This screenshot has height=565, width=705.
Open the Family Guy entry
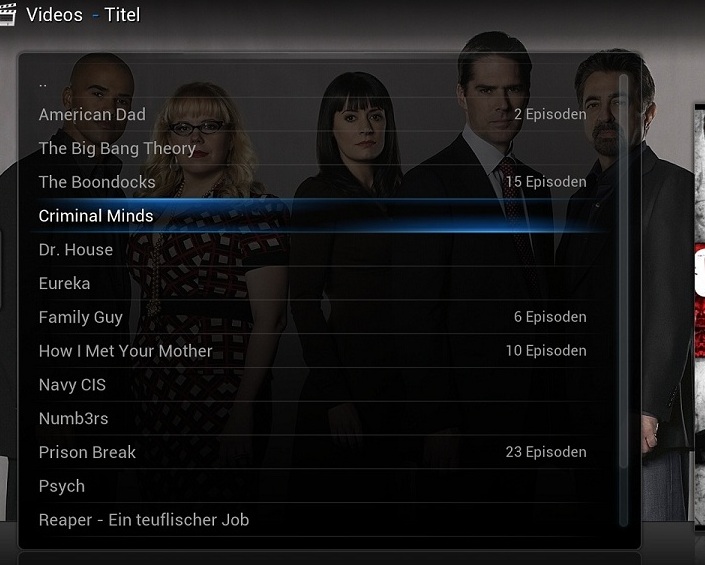pyautogui.click(x=317, y=317)
